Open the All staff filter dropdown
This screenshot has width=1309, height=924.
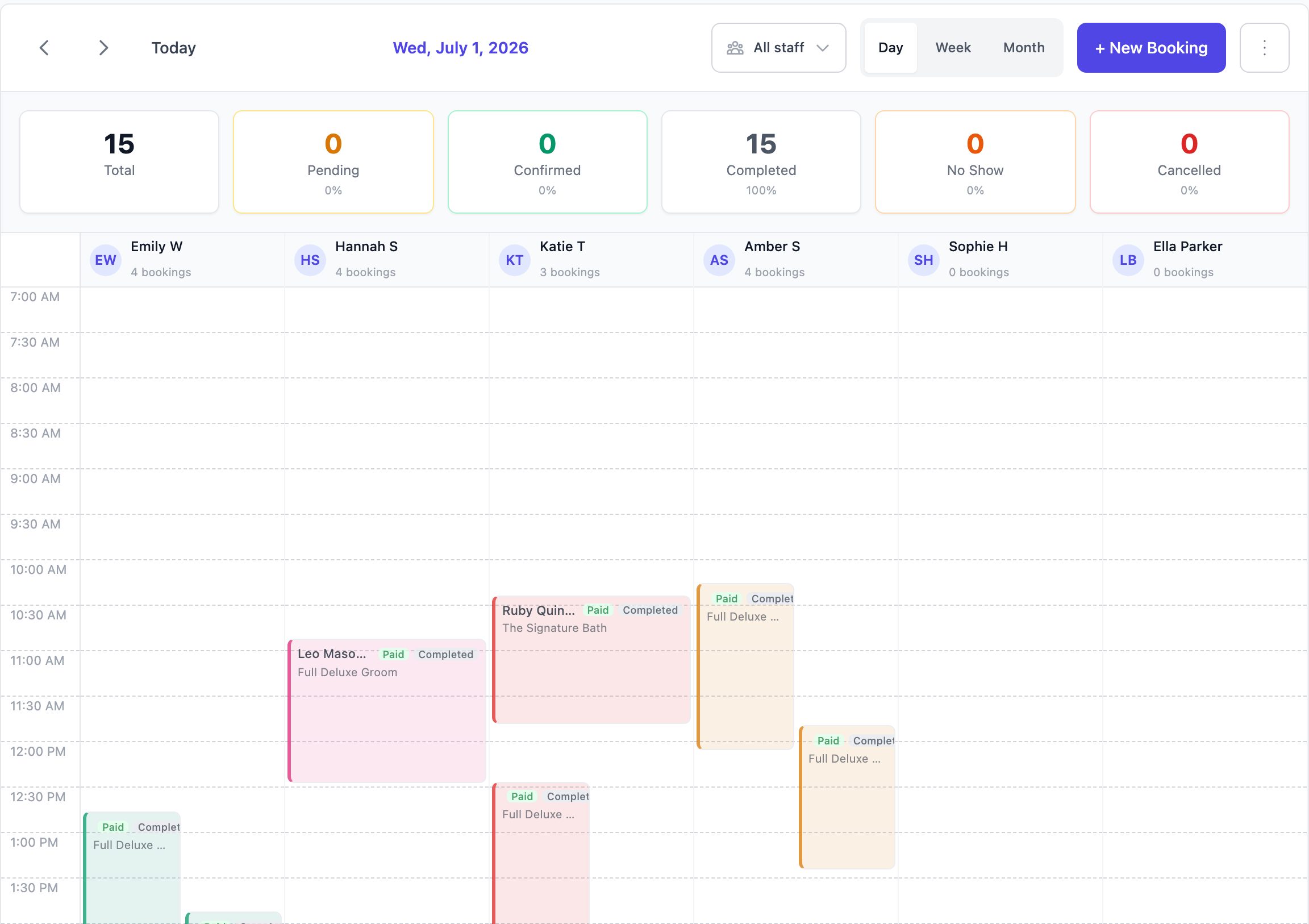[778, 48]
